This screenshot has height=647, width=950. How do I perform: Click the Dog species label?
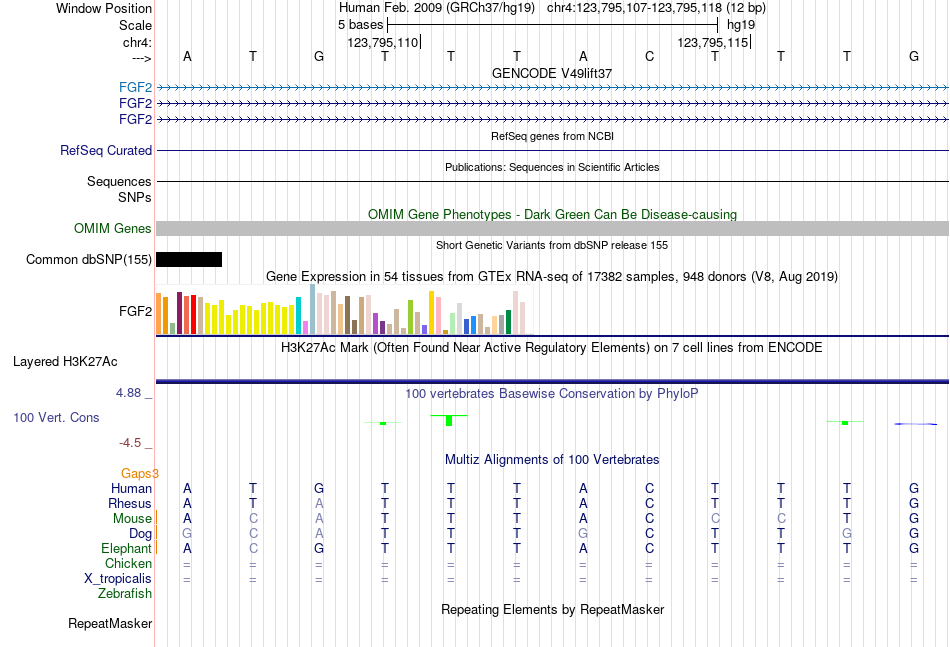[x=140, y=533]
